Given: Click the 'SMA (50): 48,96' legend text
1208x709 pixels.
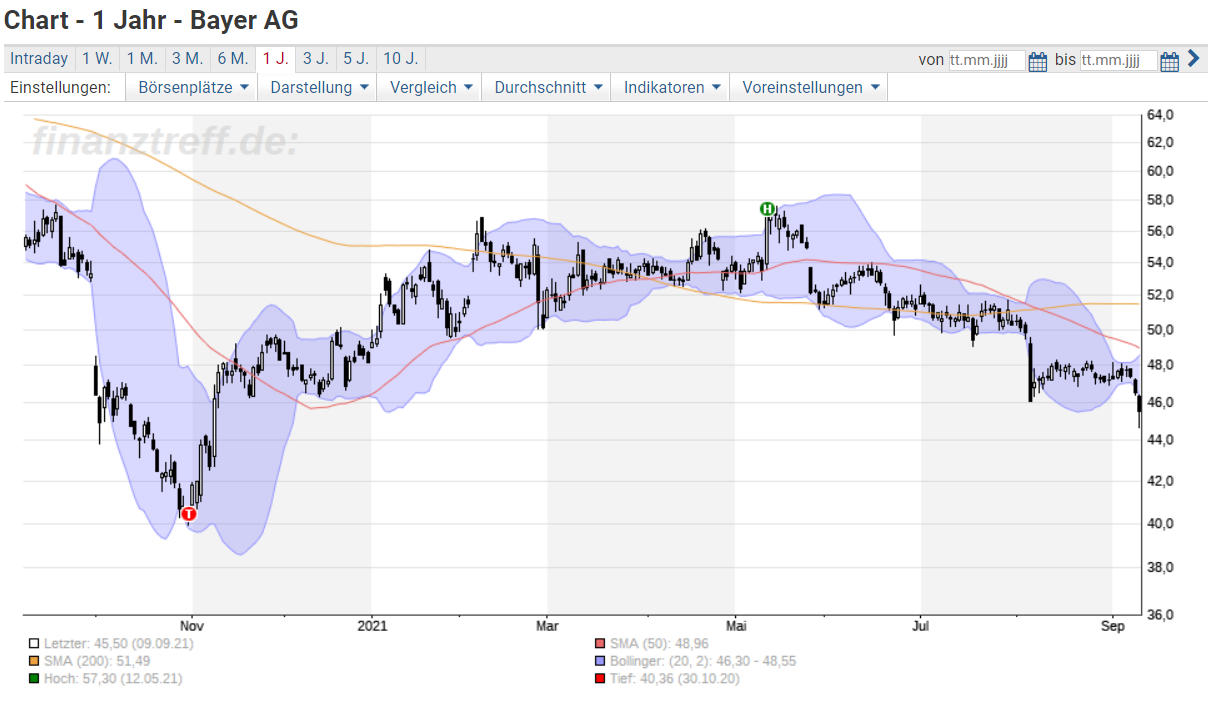Looking at the screenshot, I should click(x=659, y=644).
